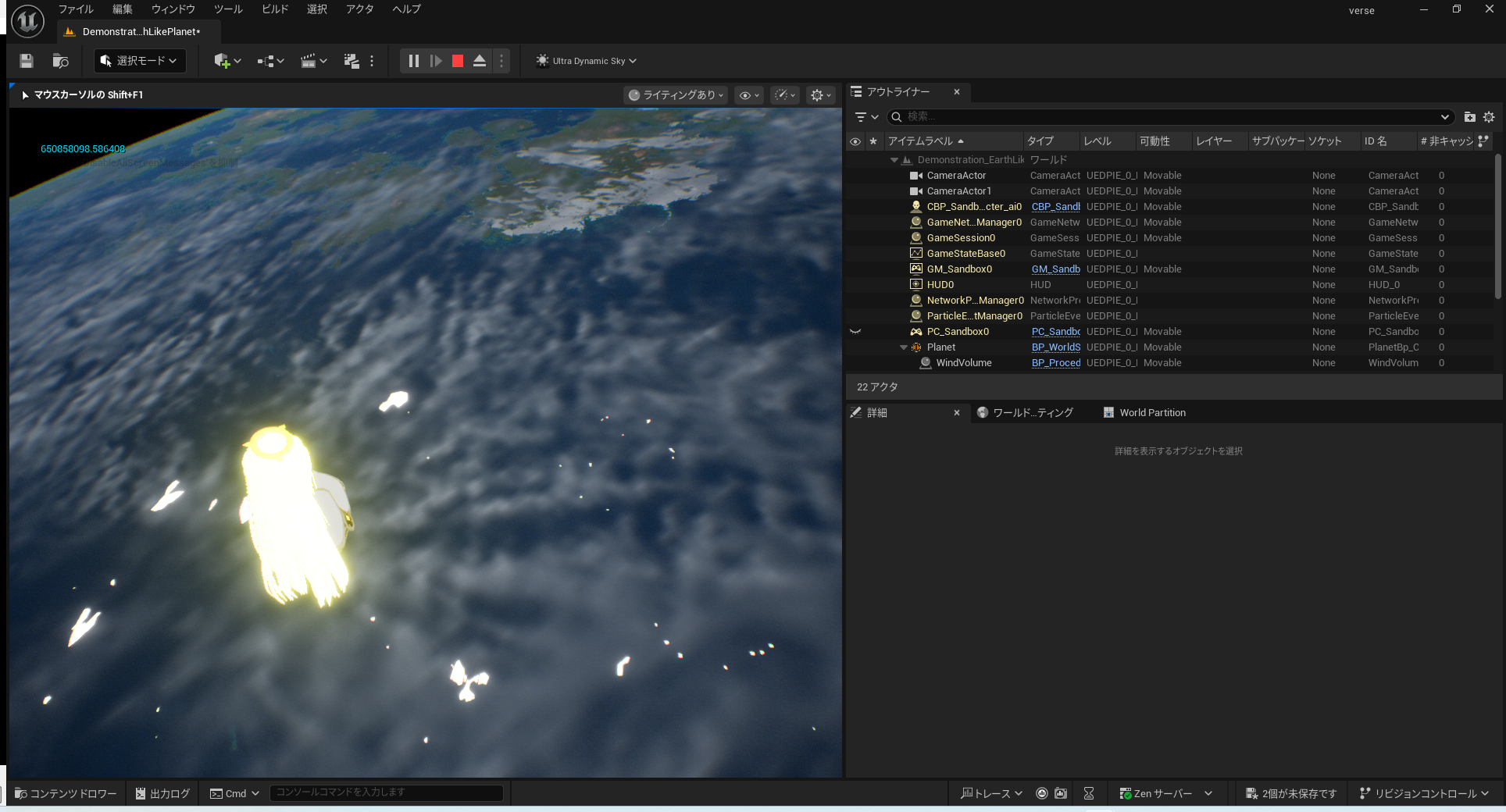Click the add new folder icon in Outliner

tap(1469, 117)
